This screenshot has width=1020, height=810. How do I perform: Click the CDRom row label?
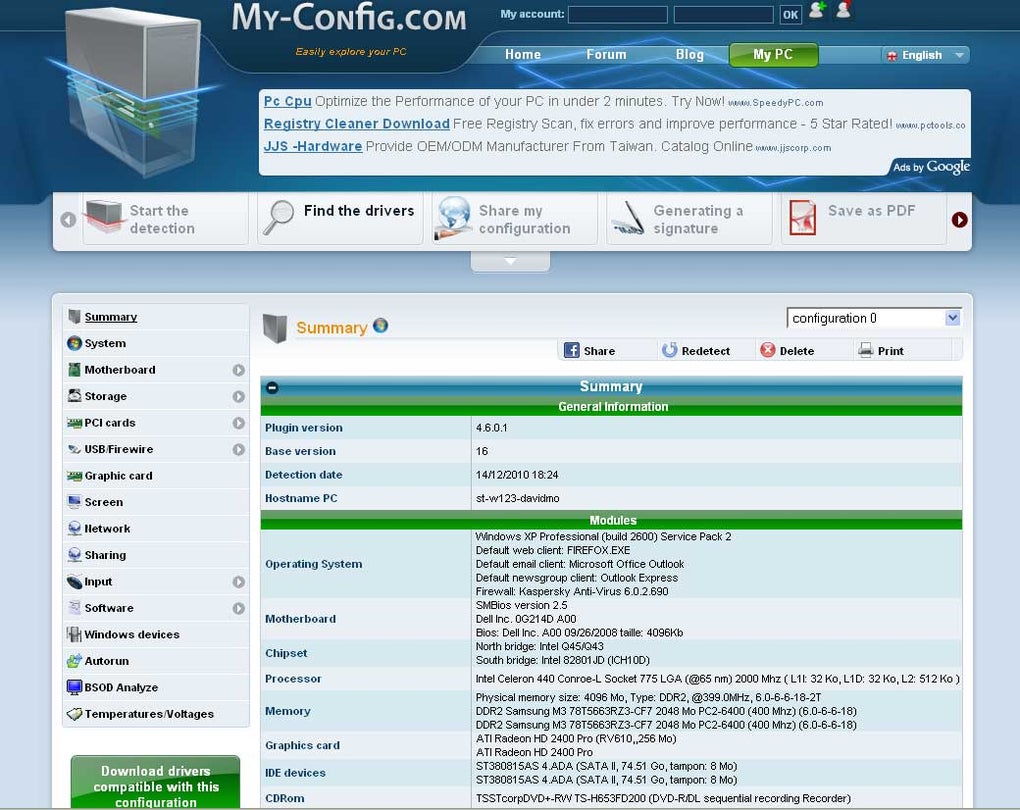click(x=284, y=798)
